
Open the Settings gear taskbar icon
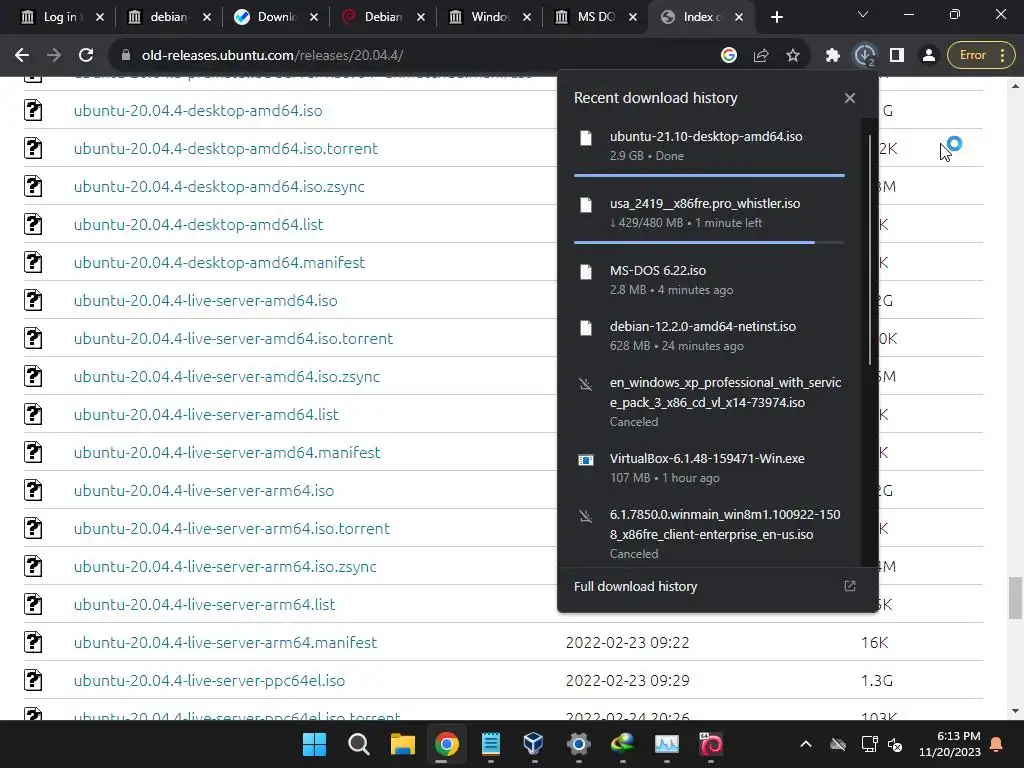pyautogui.click(x=579, y=744)
